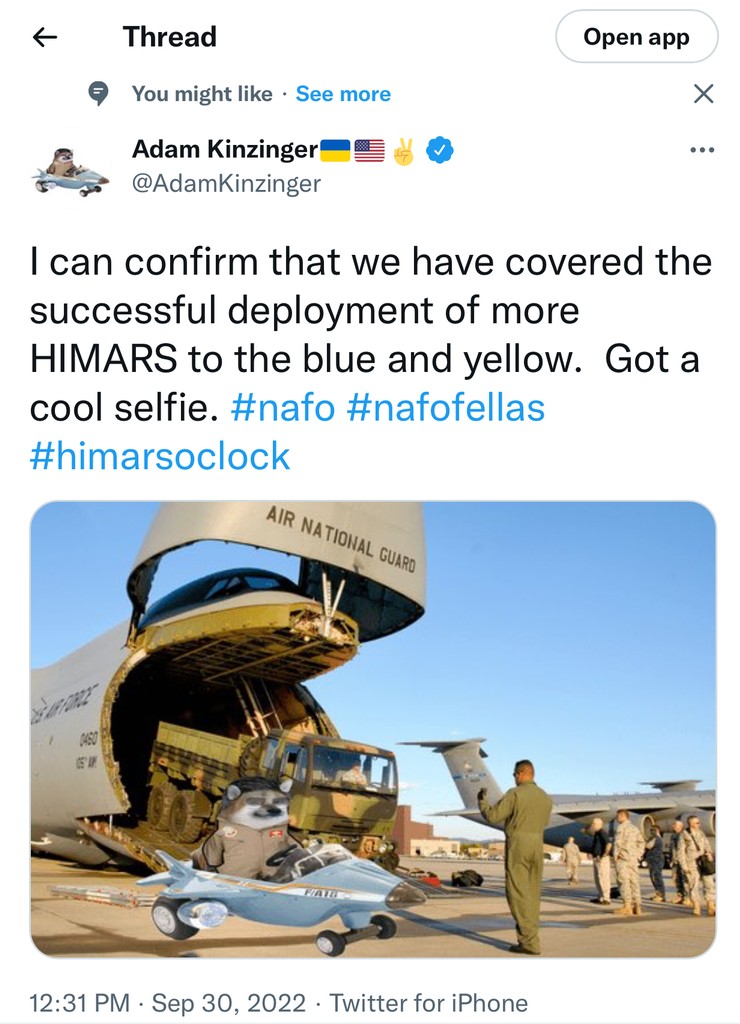
Task: Open the tweet's three-dot more menu
Action: (x=703, y=151)
